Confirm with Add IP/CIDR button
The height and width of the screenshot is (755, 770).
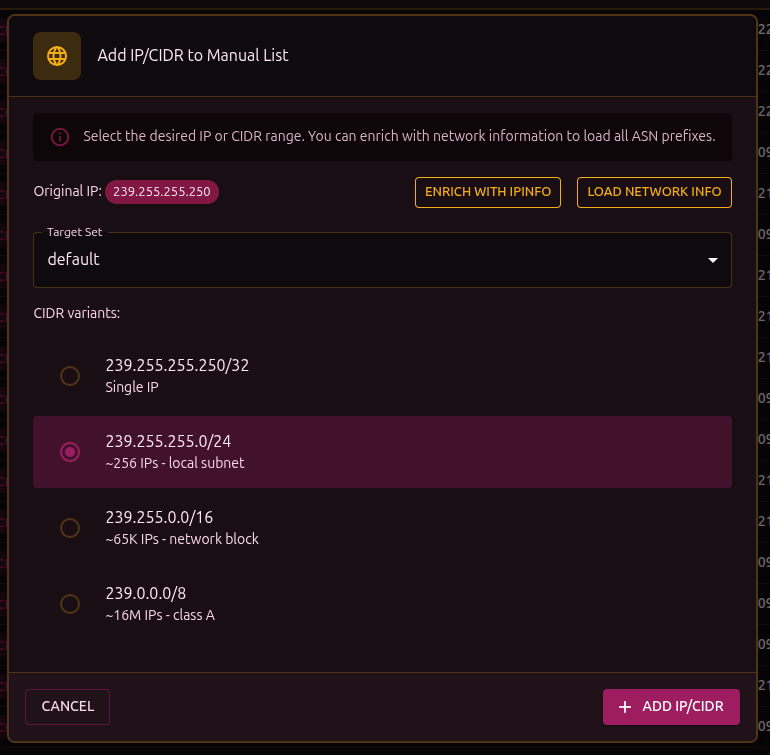click(x=670, y=707)
